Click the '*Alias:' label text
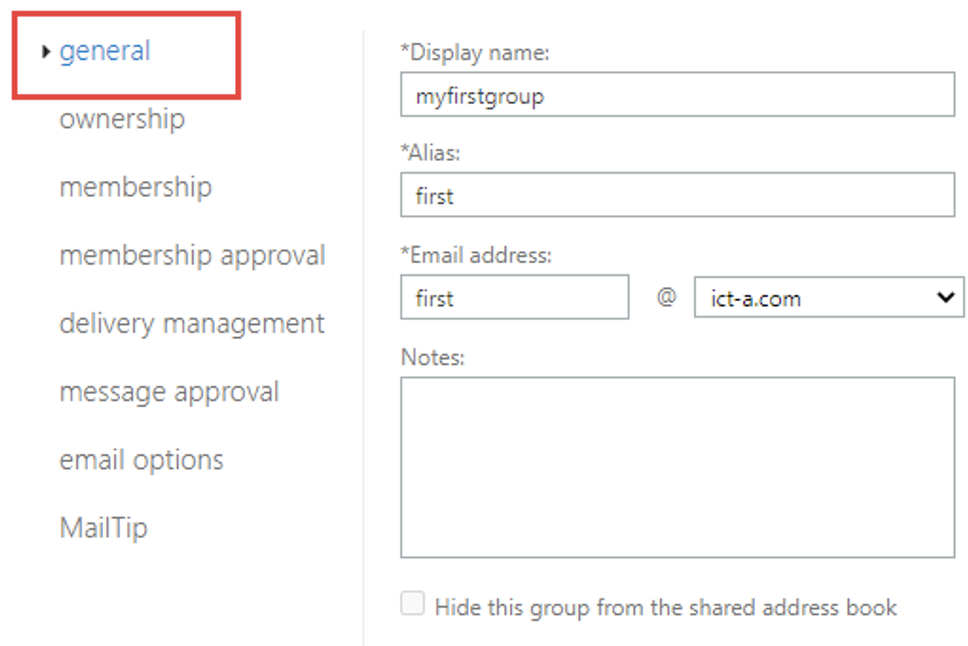The height and width of the screenshot is (646, 968). [430, 153]
